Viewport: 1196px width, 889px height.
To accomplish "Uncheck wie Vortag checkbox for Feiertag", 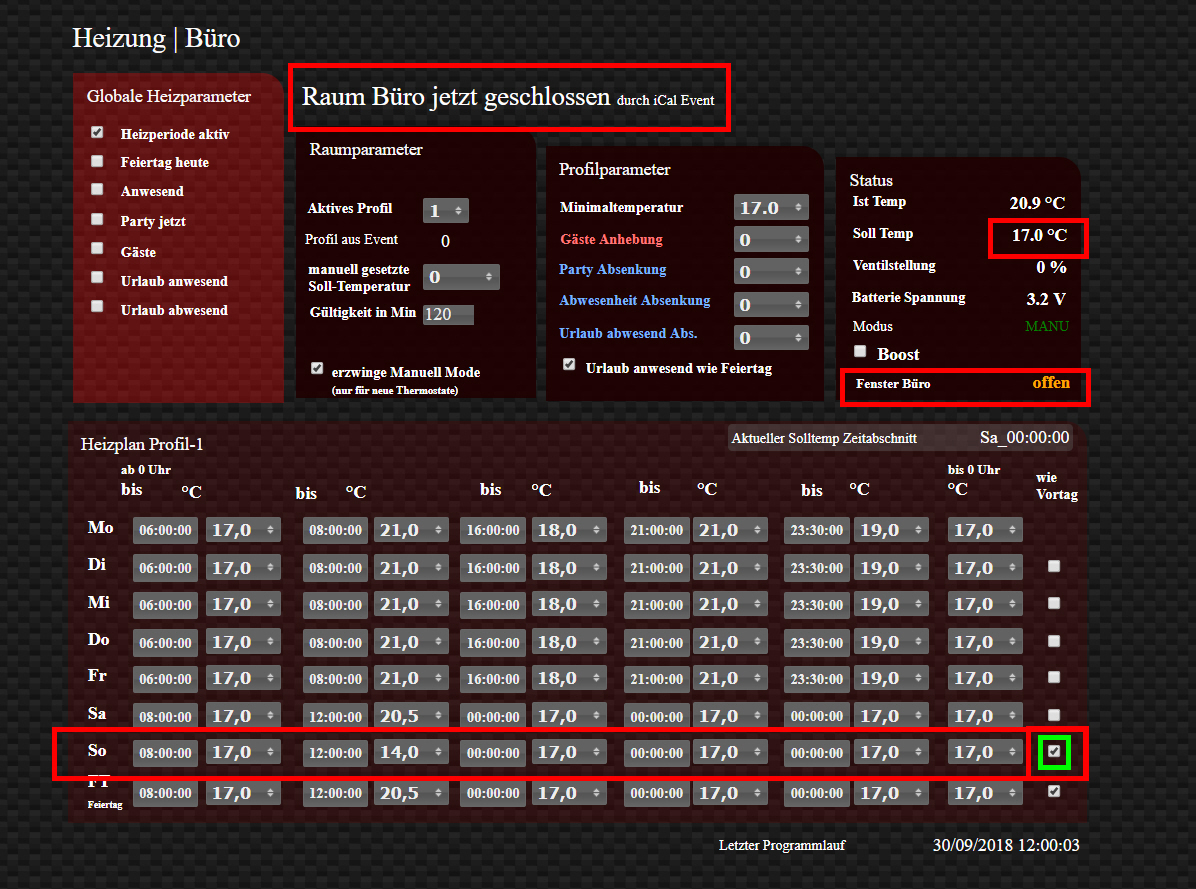I will click(x=1054, y=791).
